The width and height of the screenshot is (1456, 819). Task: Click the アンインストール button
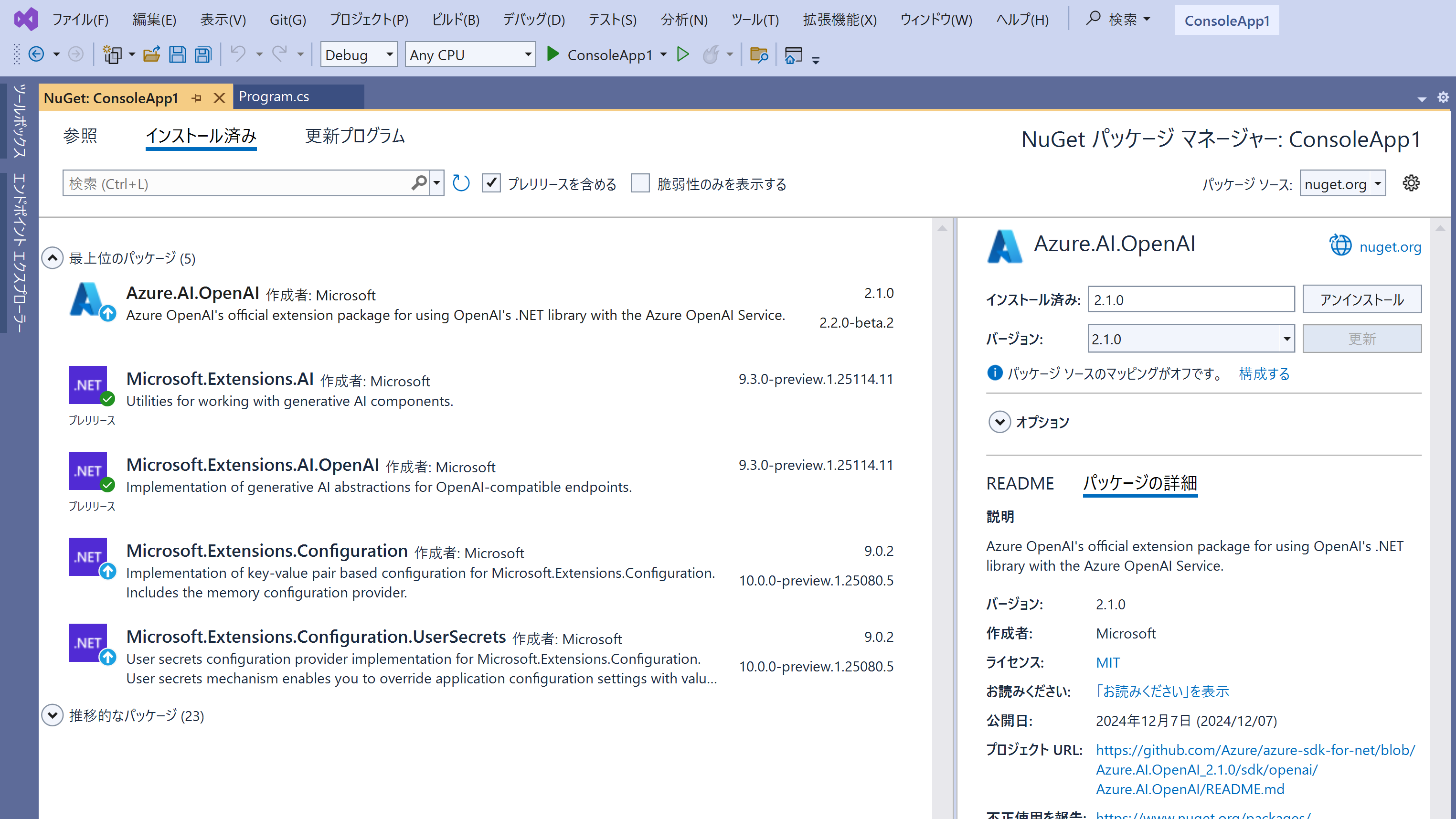tap(1362, 299)
